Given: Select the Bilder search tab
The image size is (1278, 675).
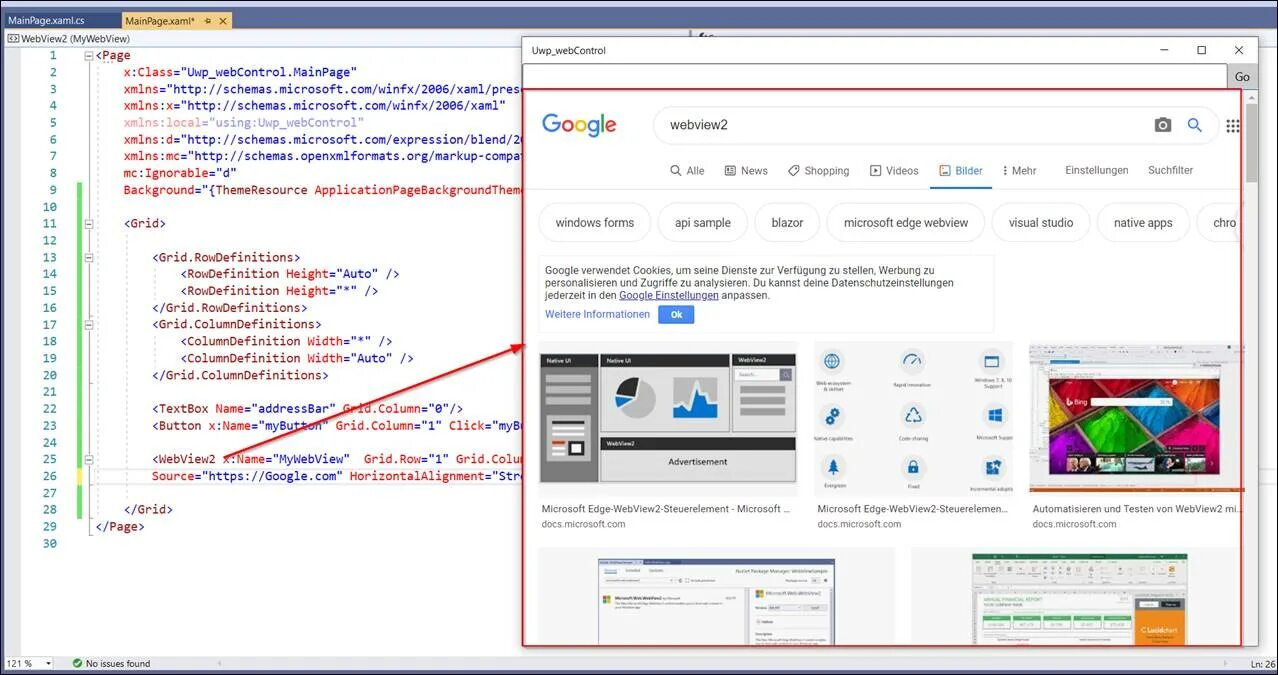Looking at the screenshot, I should pyautogui.click(x=961, y=171).
